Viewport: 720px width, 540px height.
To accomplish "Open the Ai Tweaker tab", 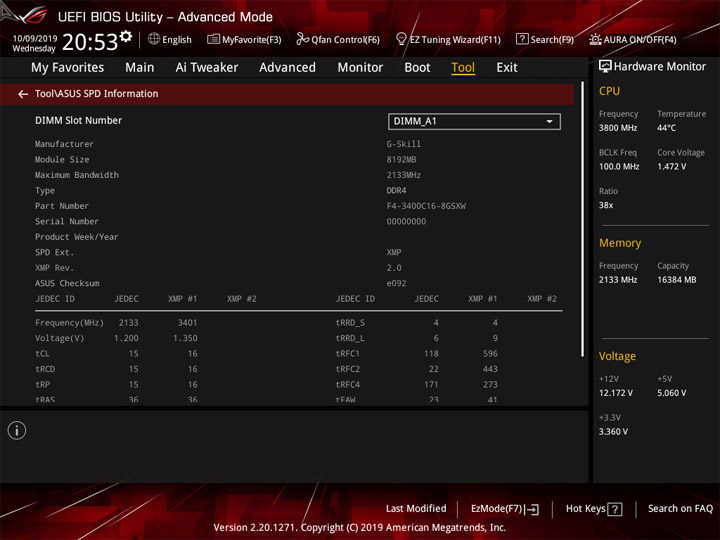I will 207,68.
